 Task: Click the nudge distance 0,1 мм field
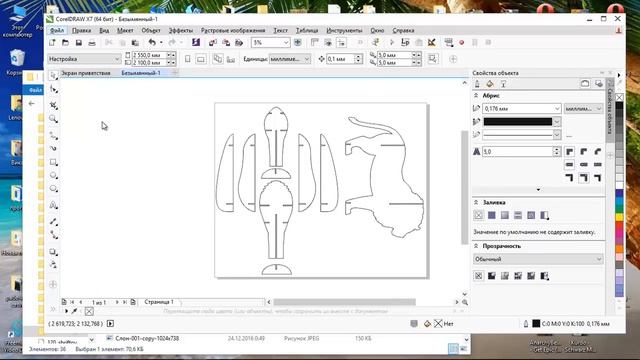coord(340,59)
